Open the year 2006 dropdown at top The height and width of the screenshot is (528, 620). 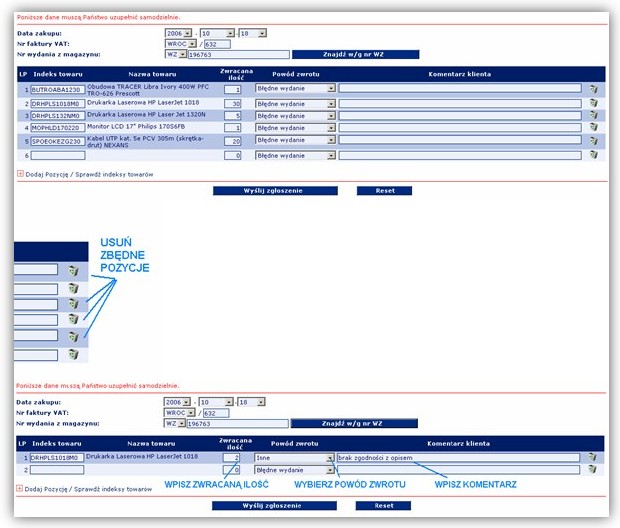[x=178, y=33]
